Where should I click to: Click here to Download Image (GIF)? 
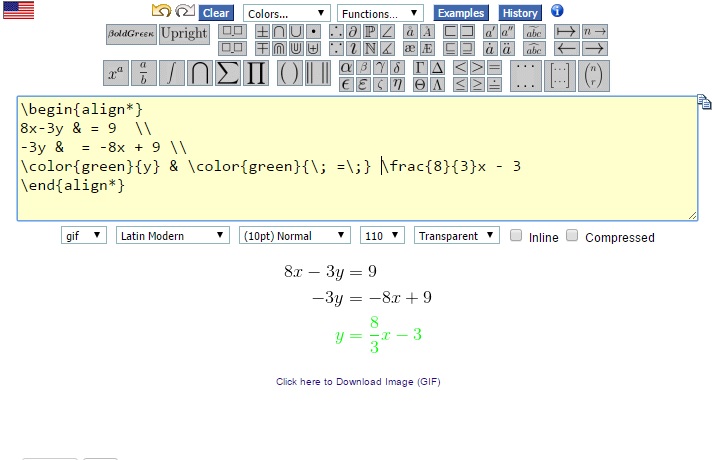click(358, 381)
